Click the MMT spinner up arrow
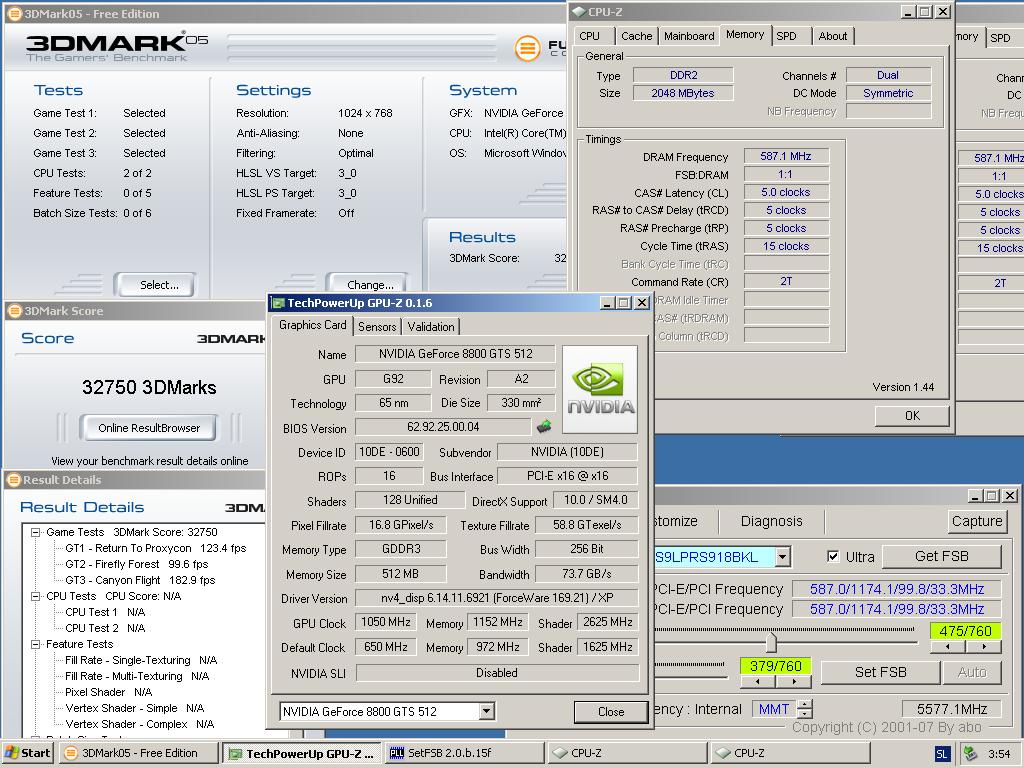This screenshot has height=768, width=1024. coord(805,704)
